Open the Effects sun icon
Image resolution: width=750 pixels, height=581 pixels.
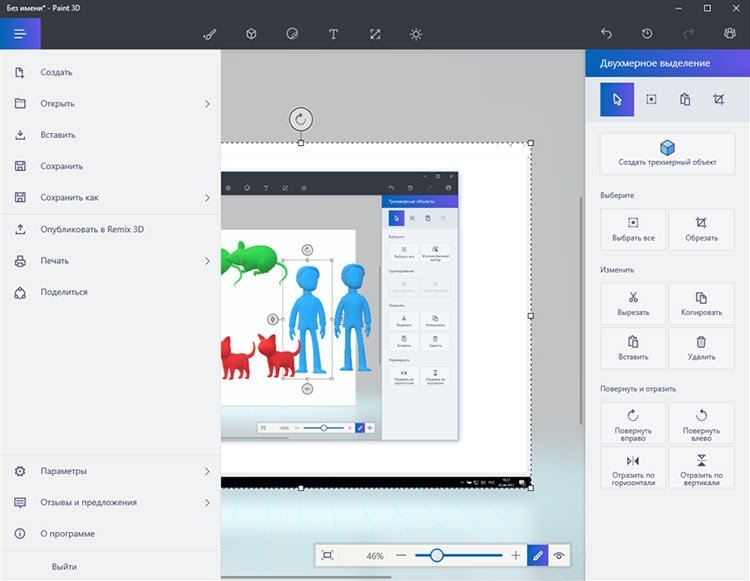tap(416, 34)
